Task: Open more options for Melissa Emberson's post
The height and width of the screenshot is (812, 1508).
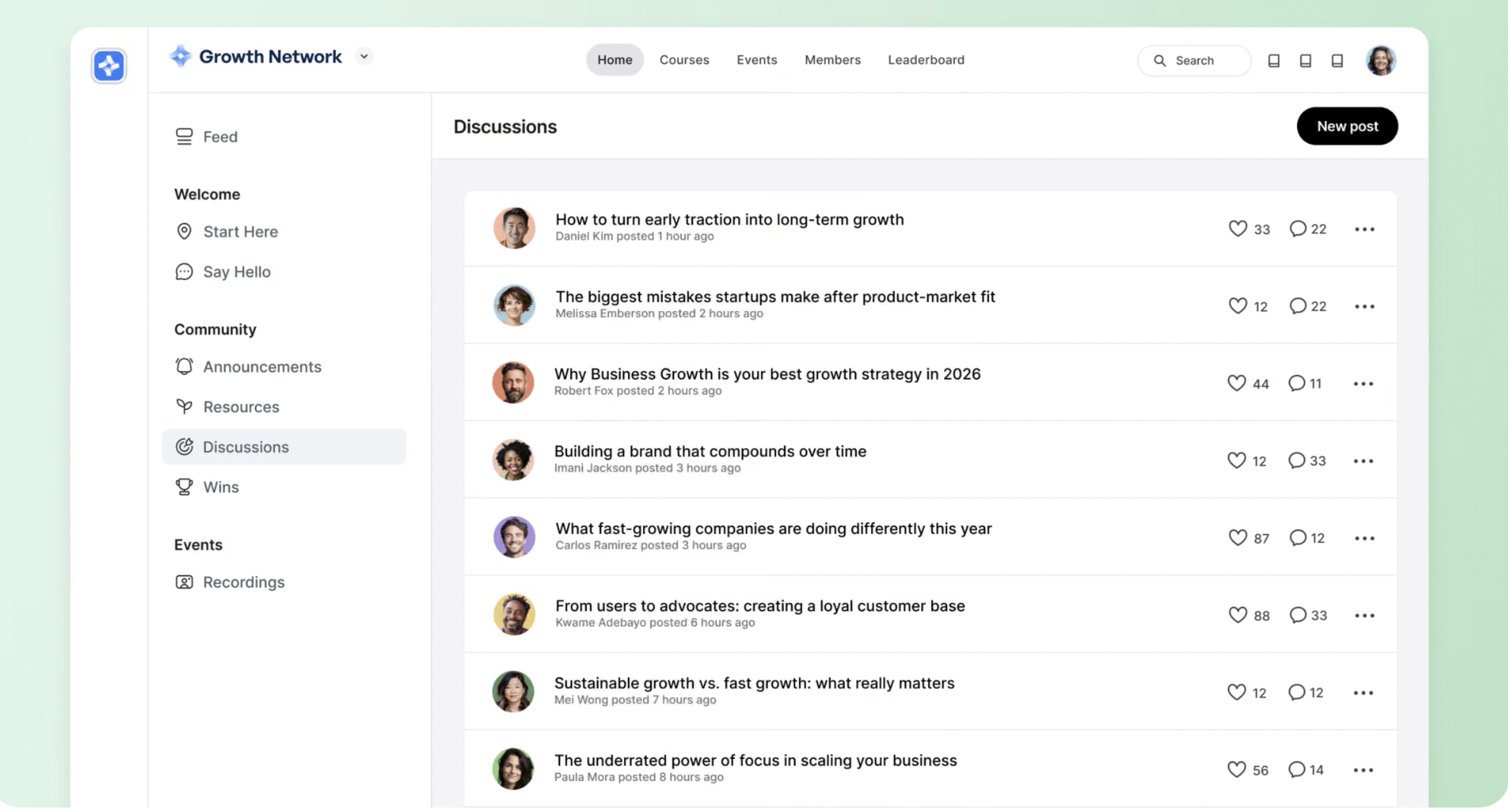Action: pyautogui.click(x=1364, y=307)
